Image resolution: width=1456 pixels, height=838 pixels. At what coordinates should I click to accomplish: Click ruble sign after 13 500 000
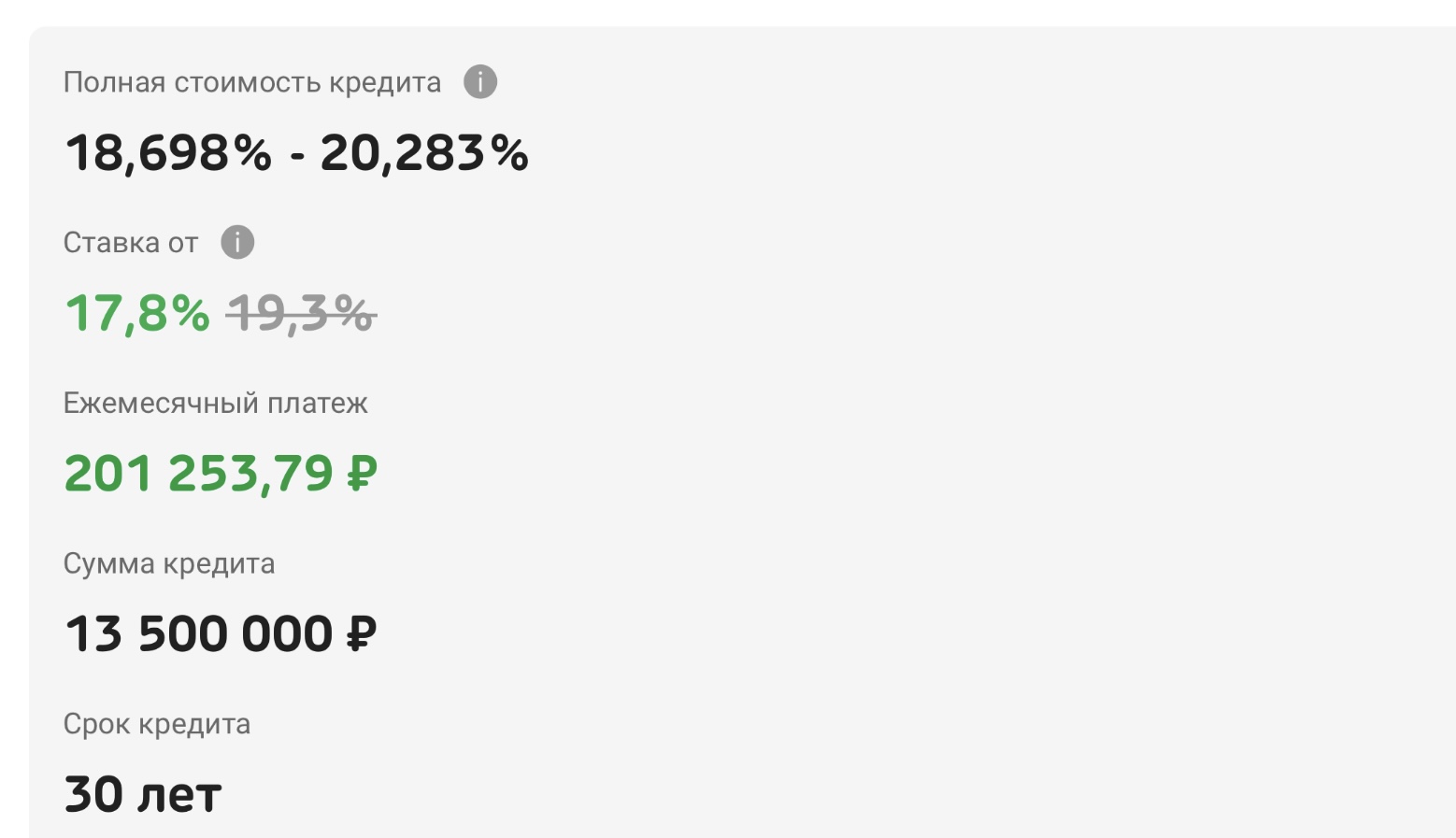coord(362,634)
